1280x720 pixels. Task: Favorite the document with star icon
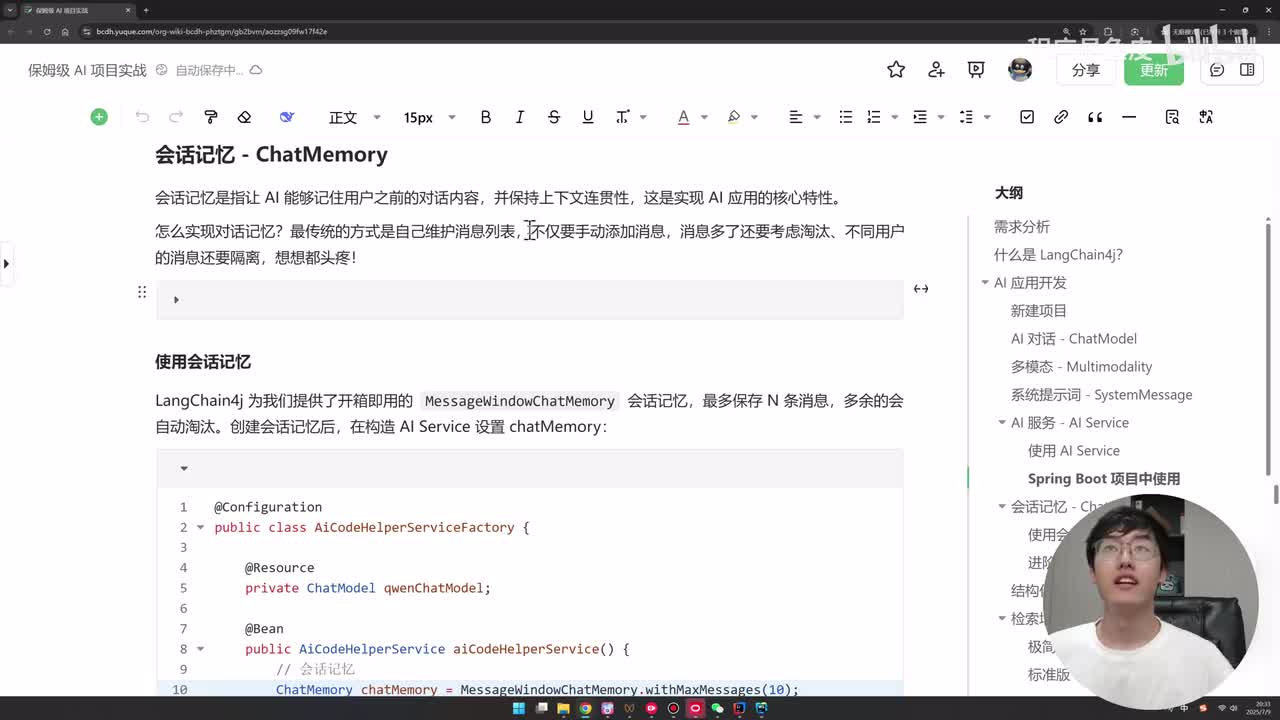point(896,69)
